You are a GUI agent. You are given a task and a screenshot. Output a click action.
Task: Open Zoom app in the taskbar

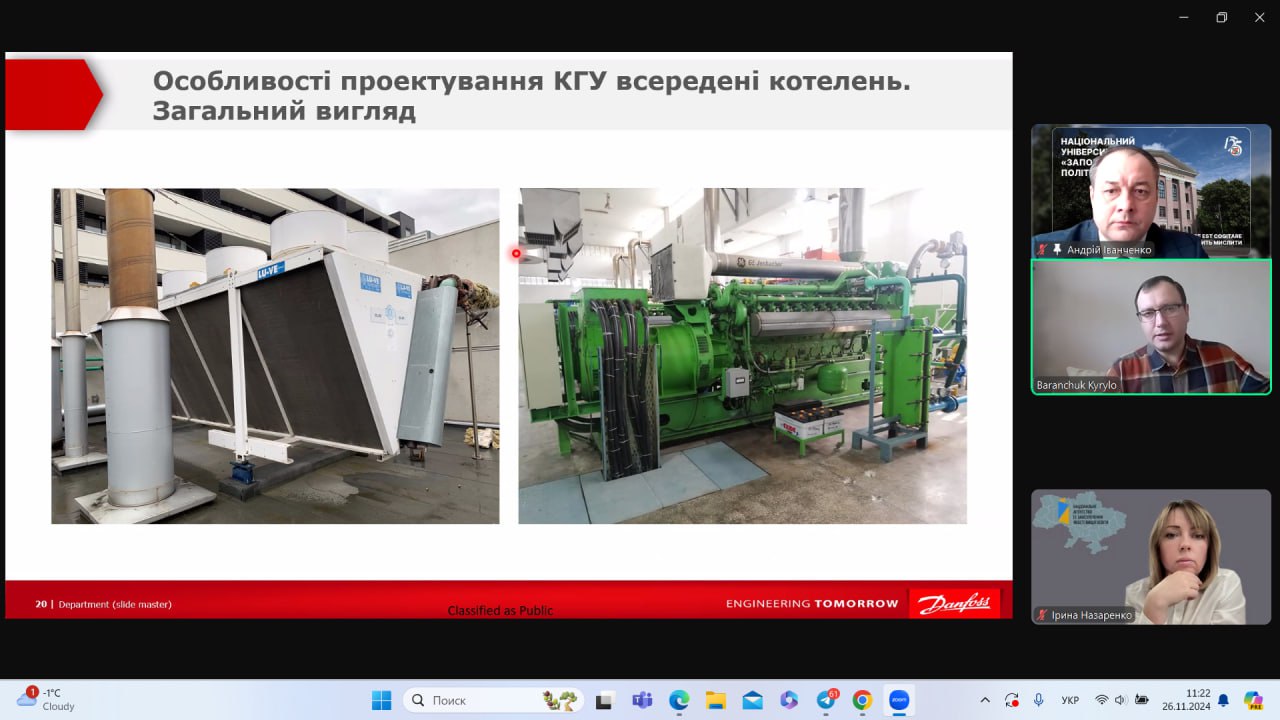pyautogui.click(x=898, y=700)
